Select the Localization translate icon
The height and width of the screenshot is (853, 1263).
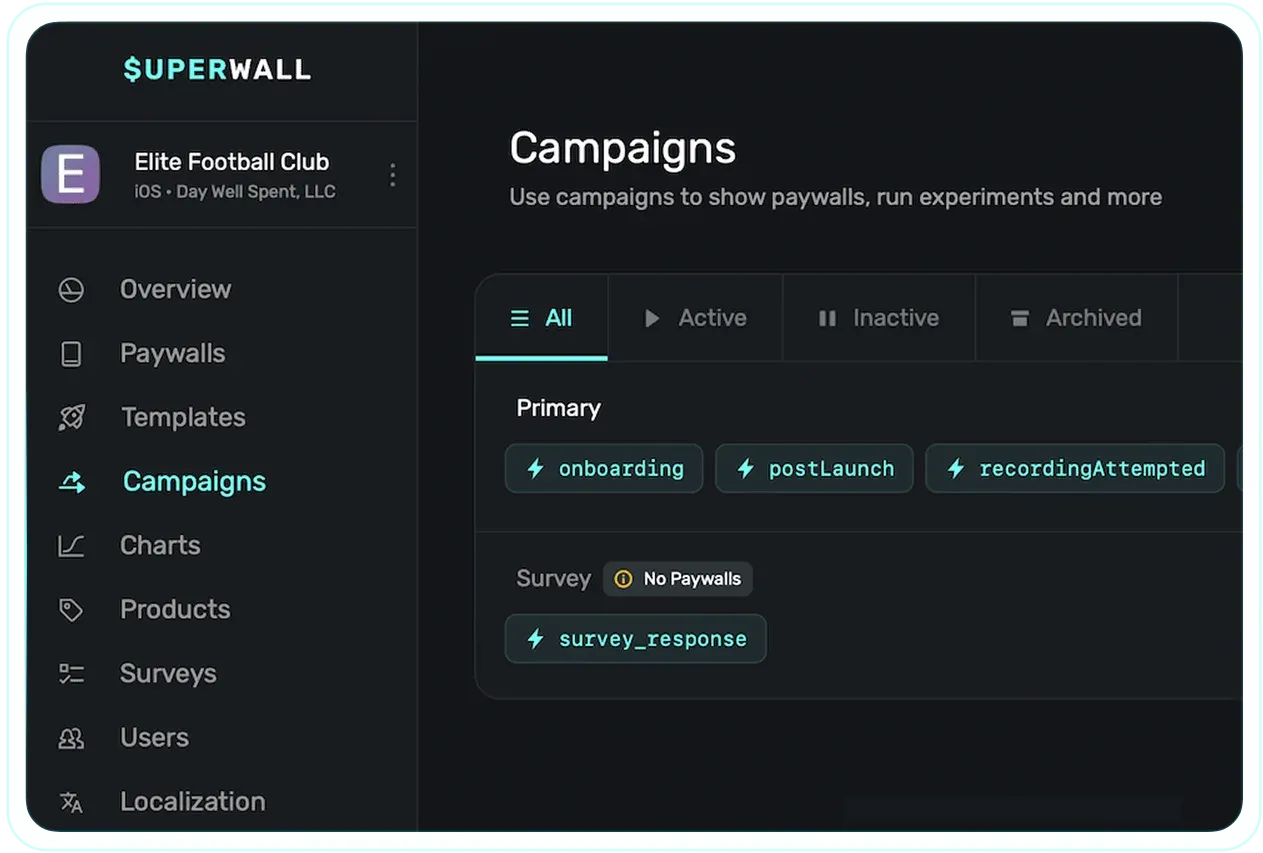71,801
